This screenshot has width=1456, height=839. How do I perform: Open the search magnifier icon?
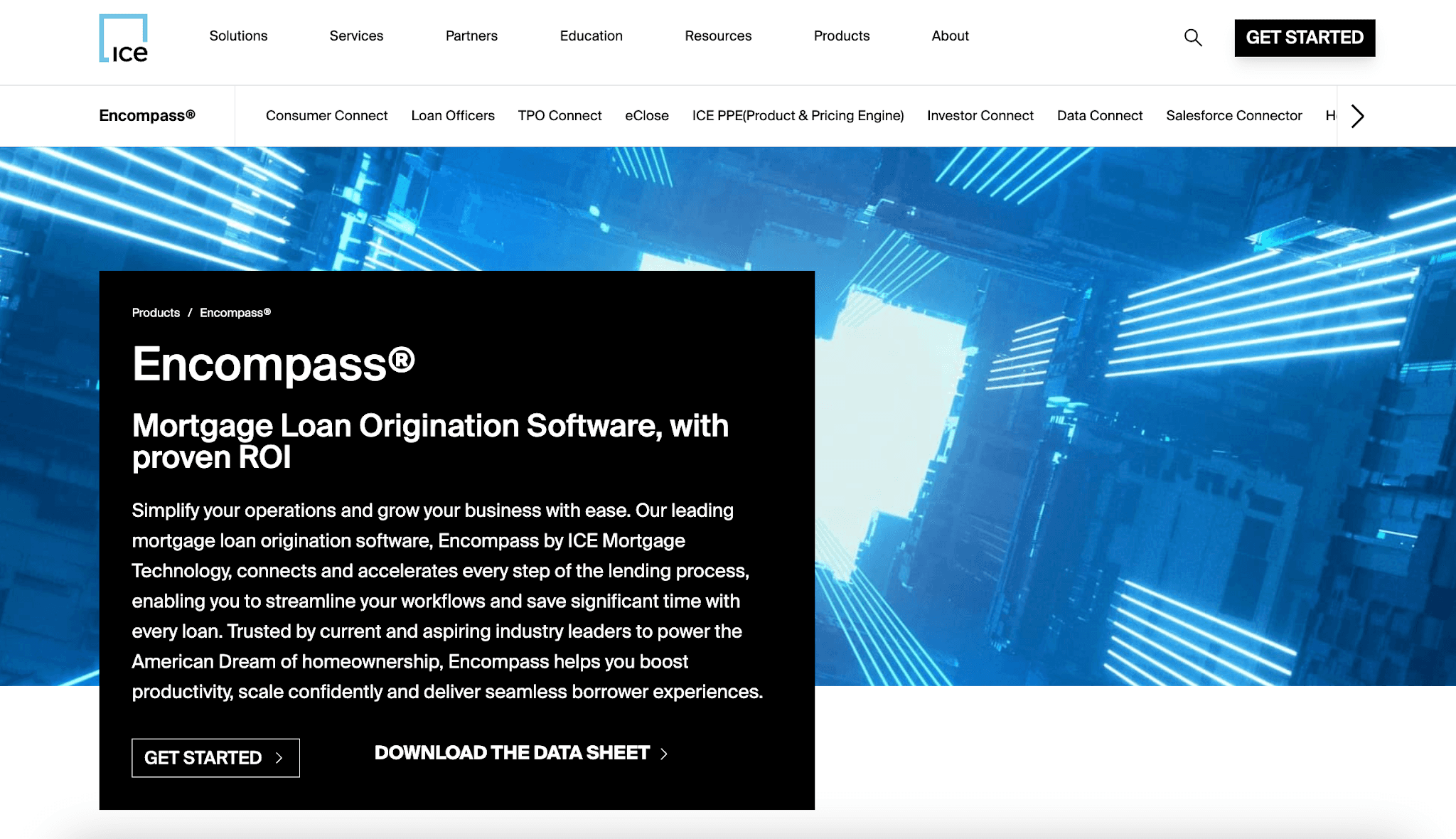pyautogui.click(x=1193, y=38)
